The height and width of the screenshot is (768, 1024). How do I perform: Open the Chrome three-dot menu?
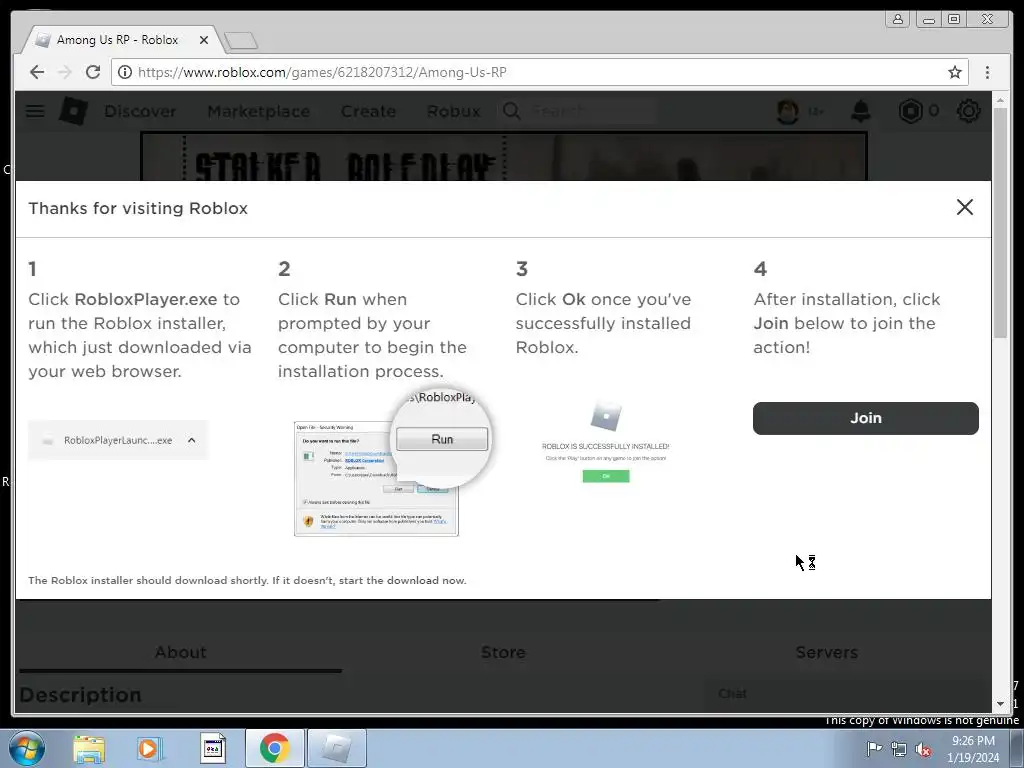[x=987, y=72]
